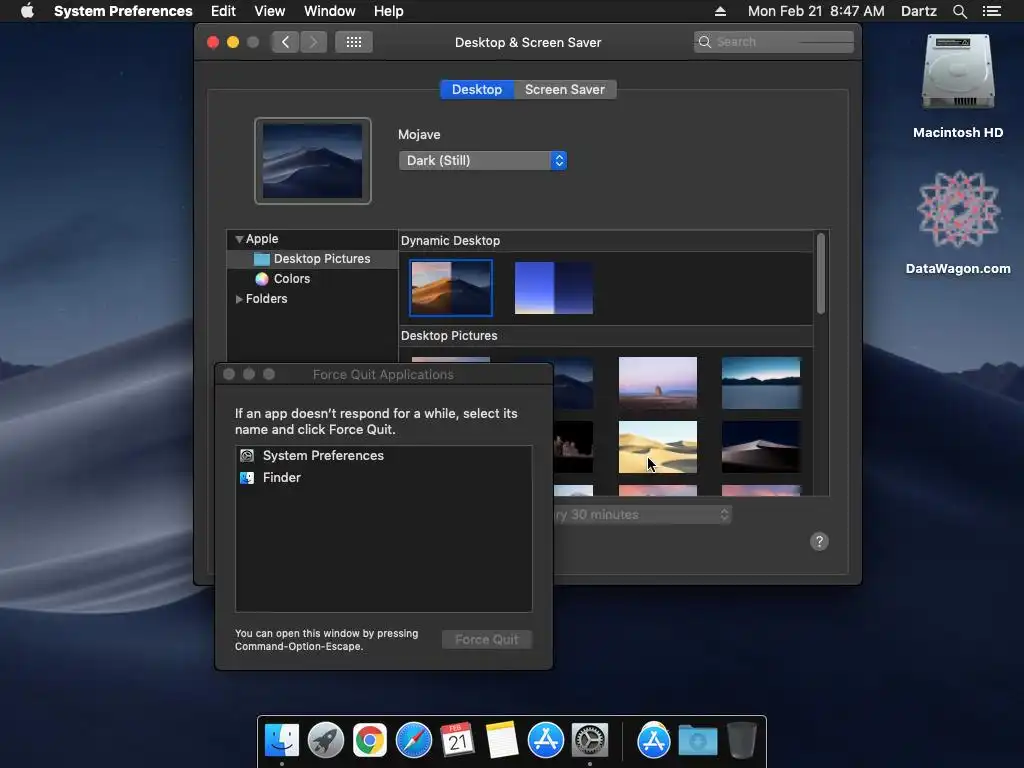Screen dimensions: 1024x768
Task: Click the help question mark button
Action: [819, 541]
